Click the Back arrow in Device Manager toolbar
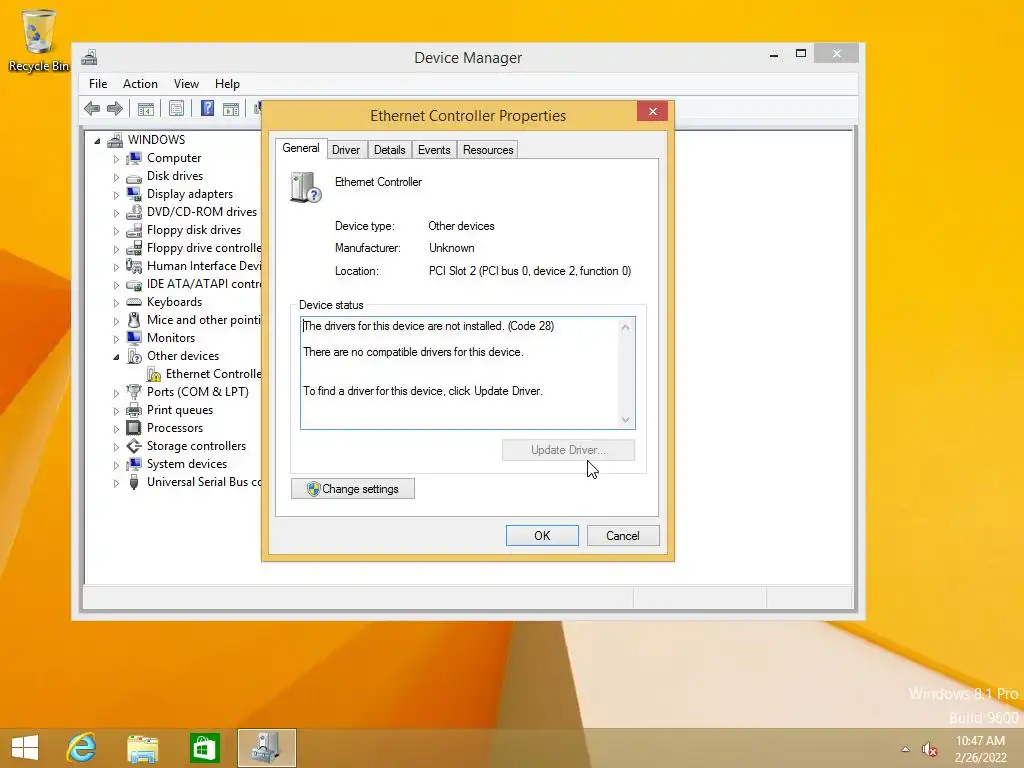Screen dimensions: 1024x768 pyautogui.click(x=92, y=108)
